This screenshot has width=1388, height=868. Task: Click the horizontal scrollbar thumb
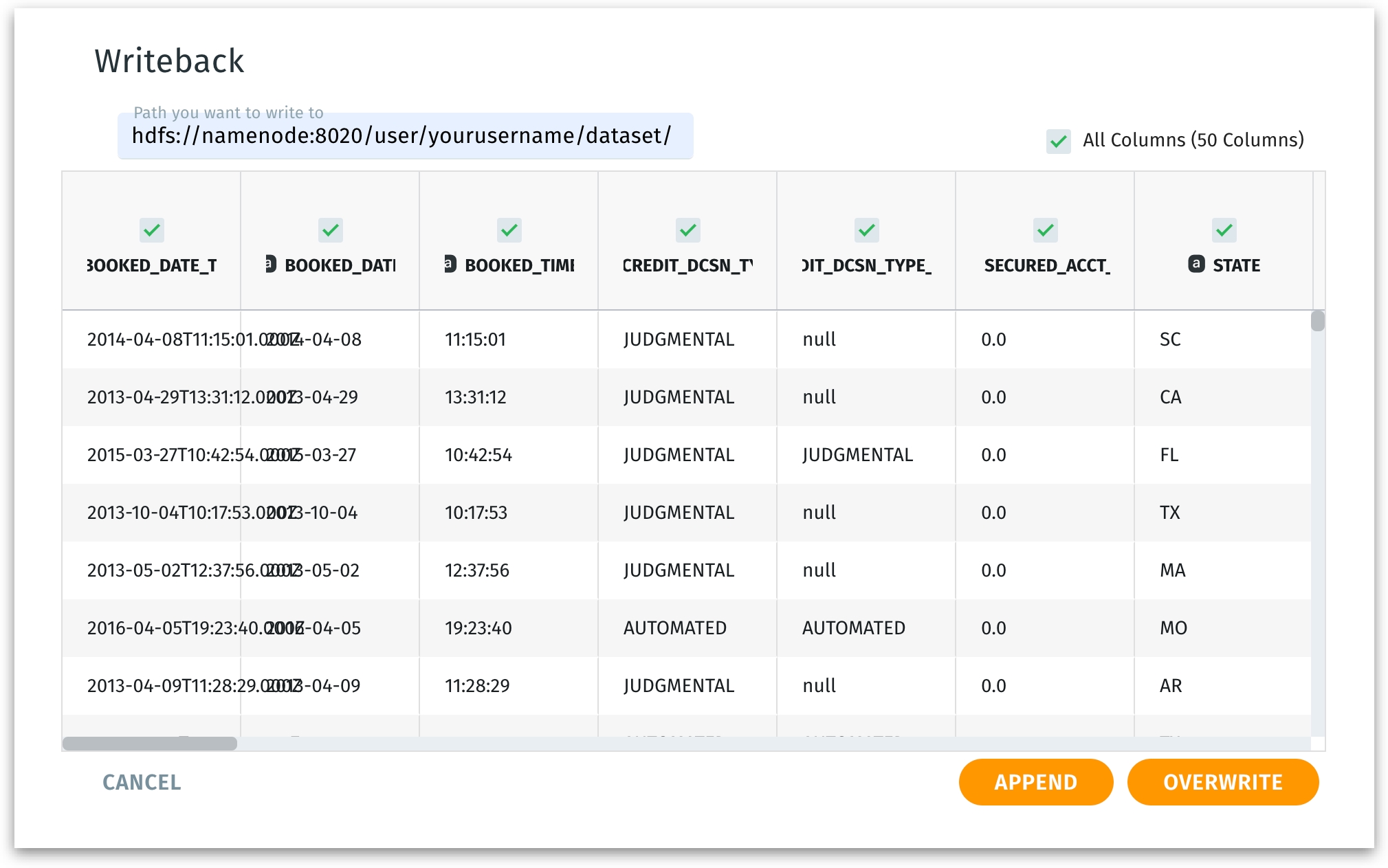(149, 744)
